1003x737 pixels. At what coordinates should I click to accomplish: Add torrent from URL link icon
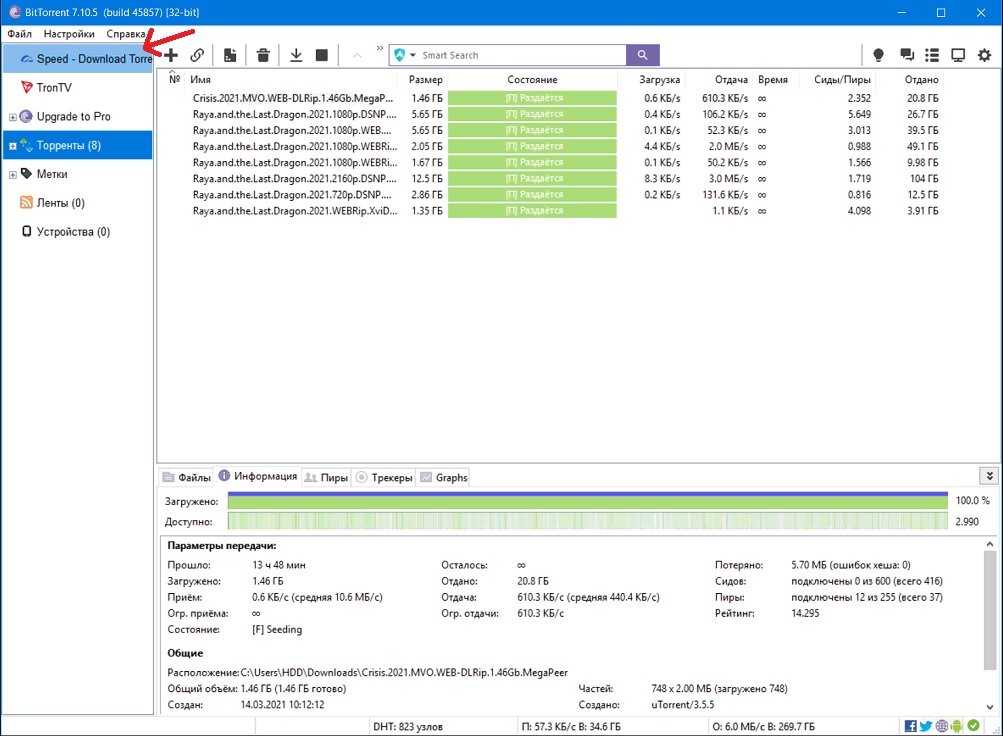[x=197, y=55]
